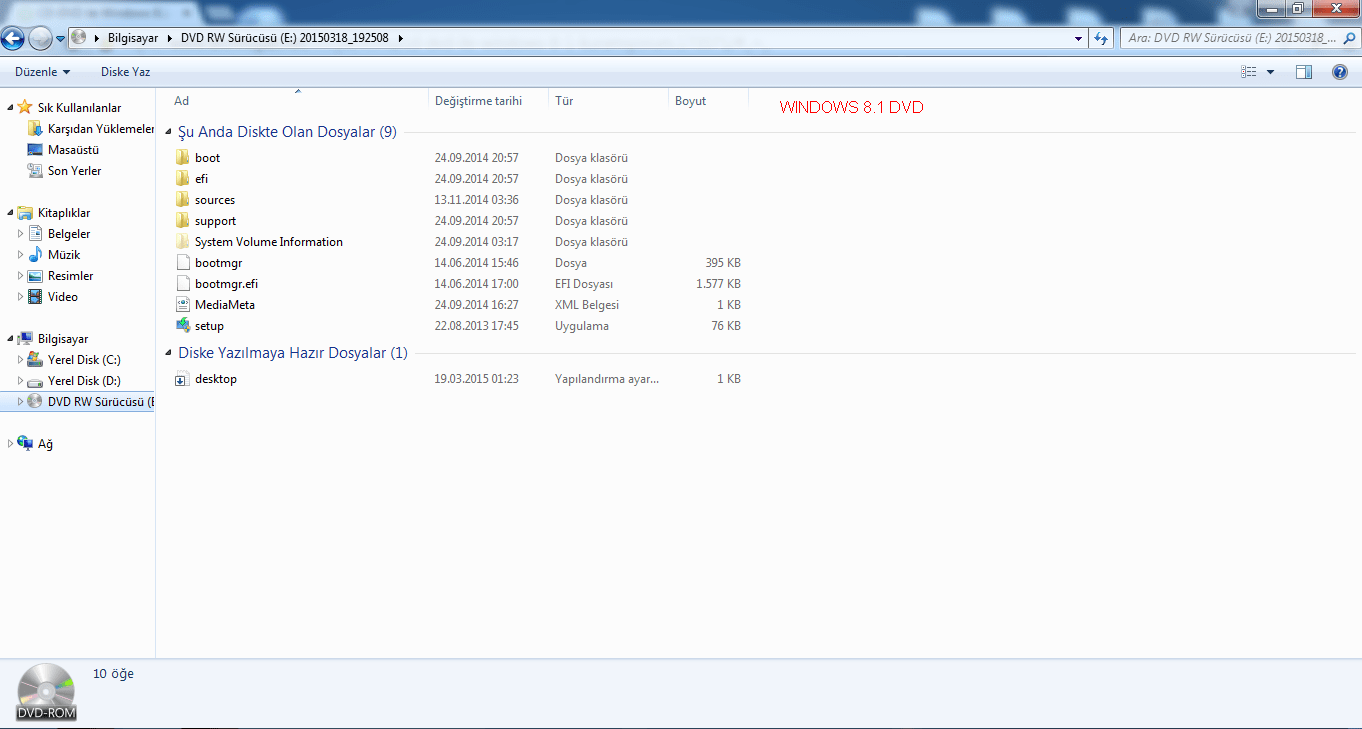The height and width of the screenshot is (729, 1362).
Task: Open the recent pages dropdown arrow
Action: tap(61, 39)
